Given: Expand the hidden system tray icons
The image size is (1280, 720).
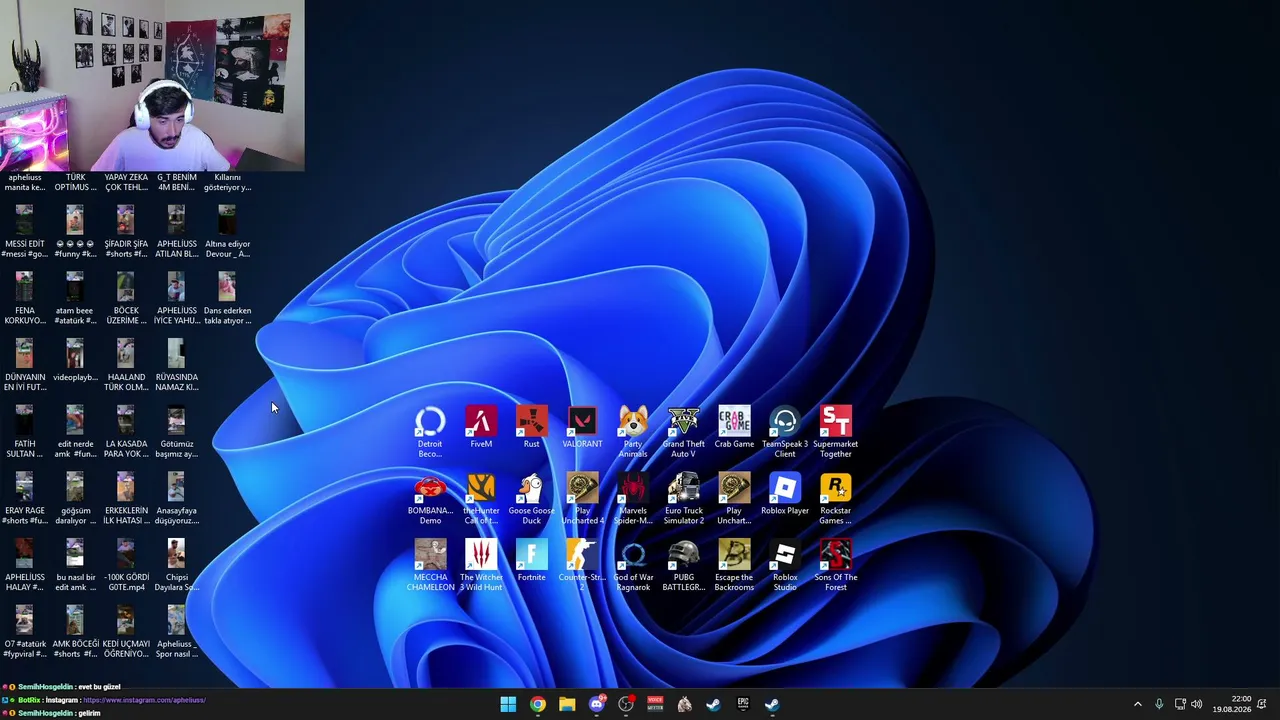Looking at the screenshot, I should click(1137, 704).
